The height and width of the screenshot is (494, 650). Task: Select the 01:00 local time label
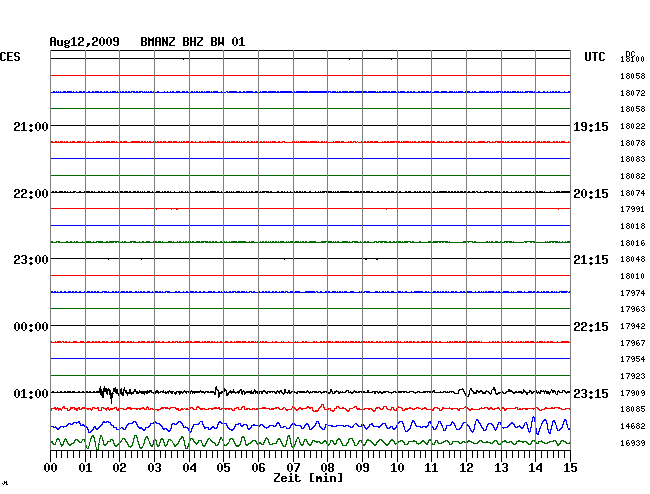[x=31, y=393]
